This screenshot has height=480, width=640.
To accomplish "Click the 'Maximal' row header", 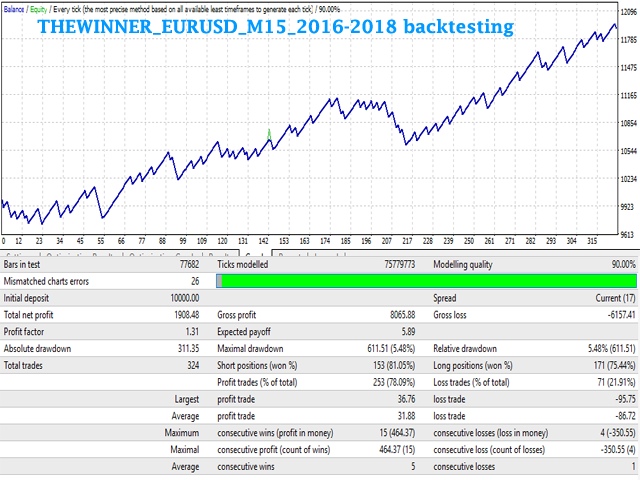I will (x=184, y=450).
